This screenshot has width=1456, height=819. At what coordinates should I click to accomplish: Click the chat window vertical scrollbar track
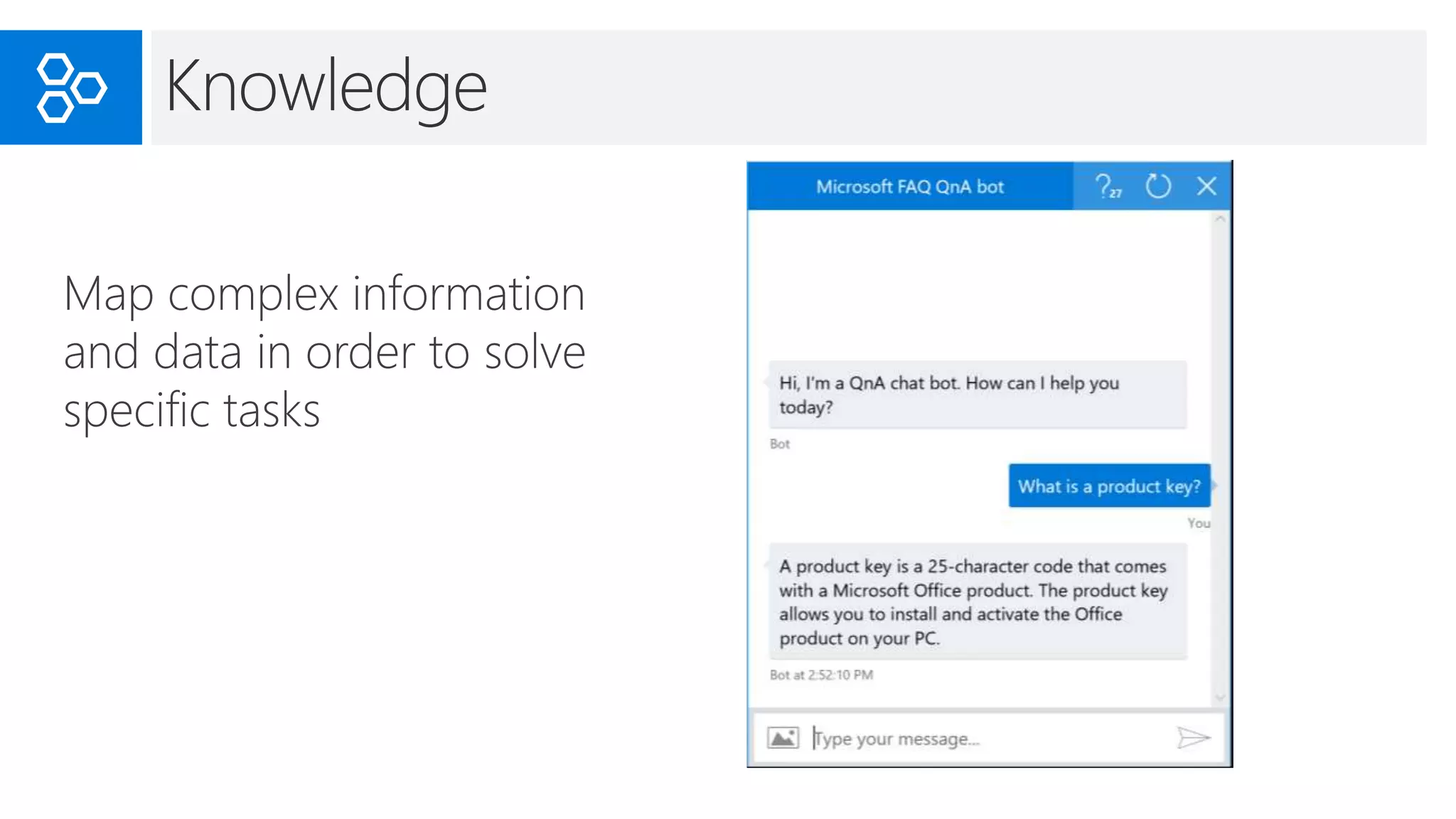[x=1220, y=455]
